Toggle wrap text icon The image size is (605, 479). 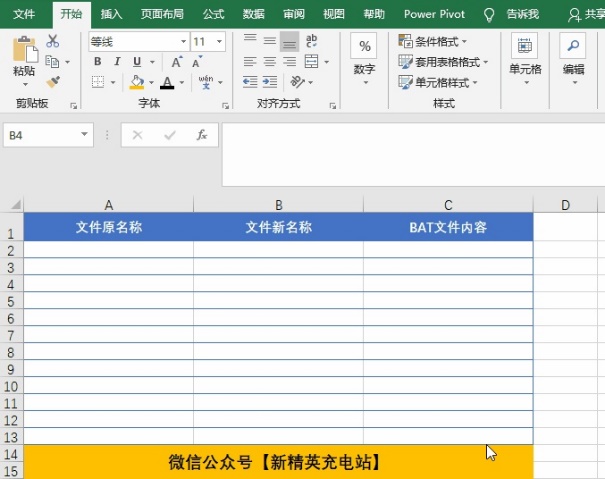[311, 41]
